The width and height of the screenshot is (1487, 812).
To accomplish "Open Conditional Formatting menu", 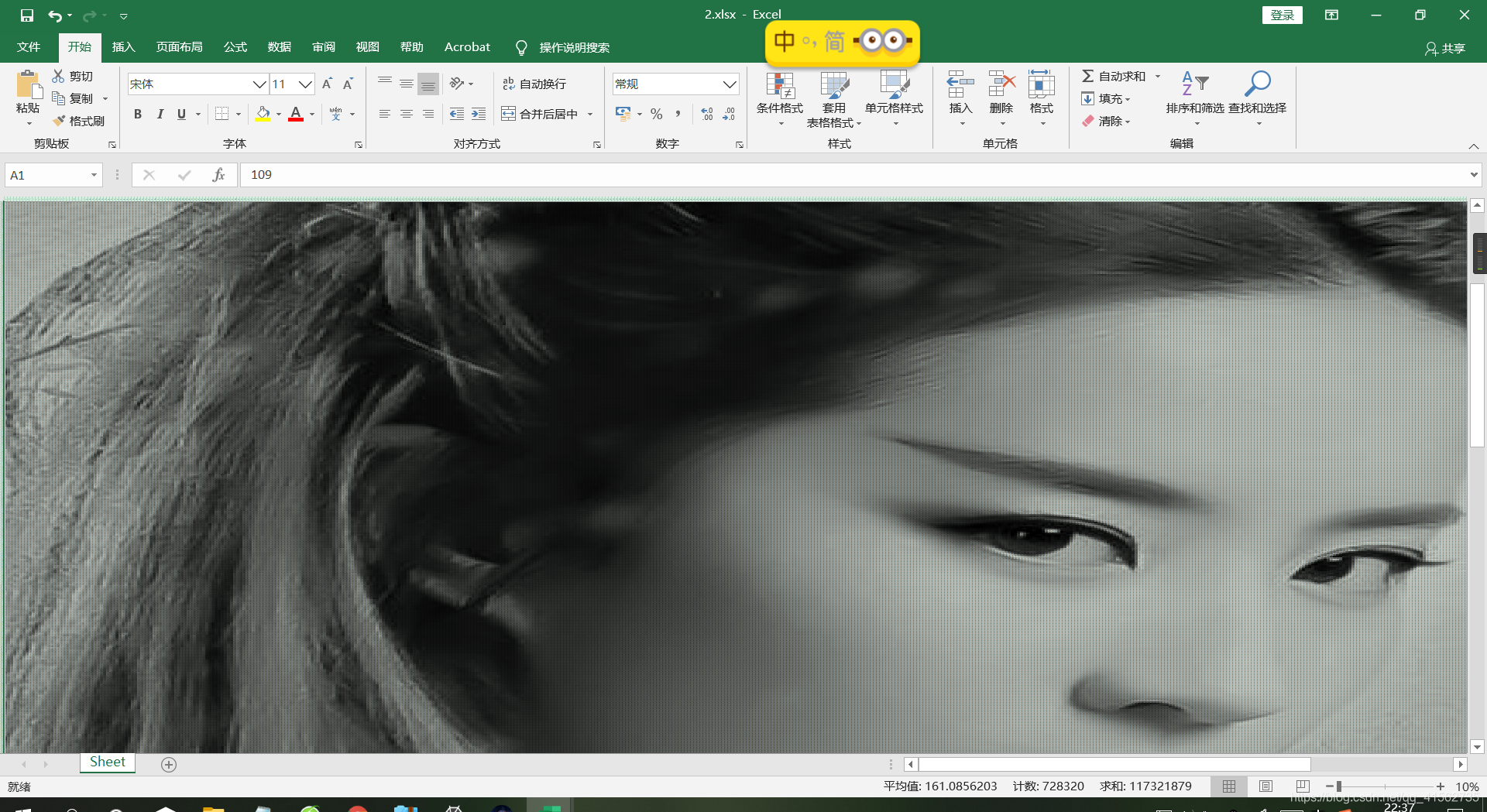I will point(780,99).
